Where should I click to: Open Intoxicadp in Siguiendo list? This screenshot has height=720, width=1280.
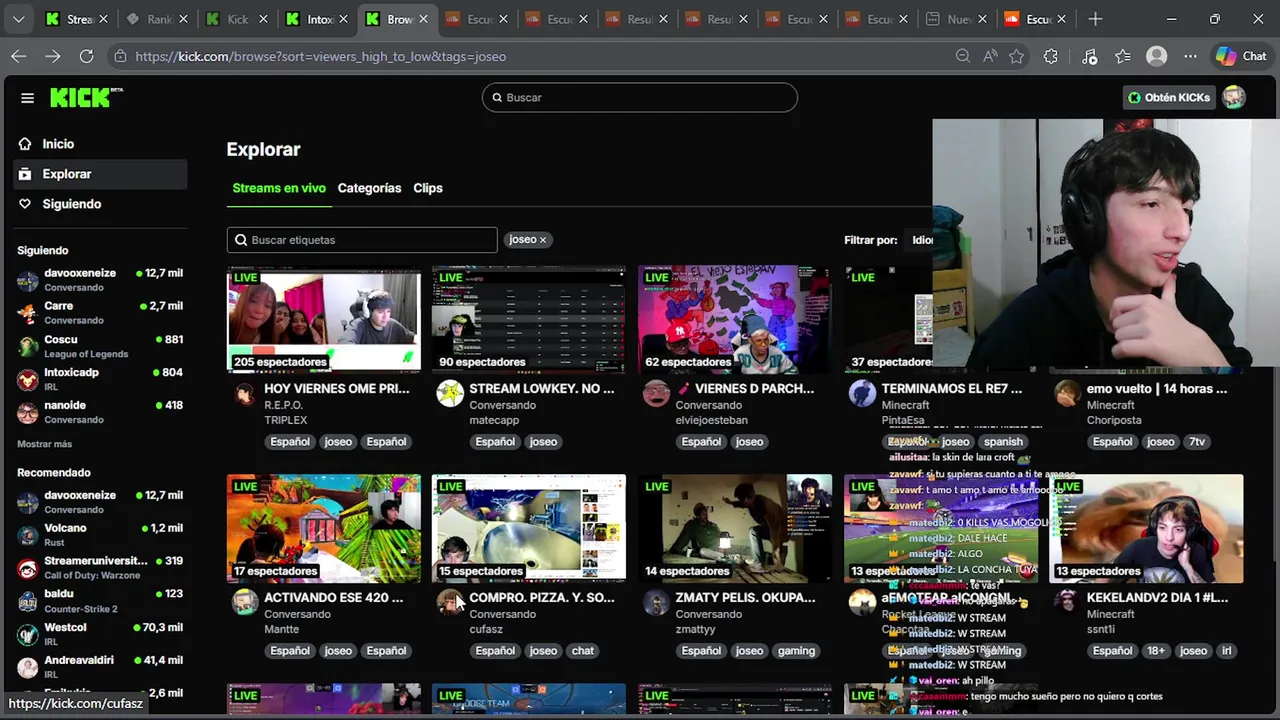(x=100, y=379)
